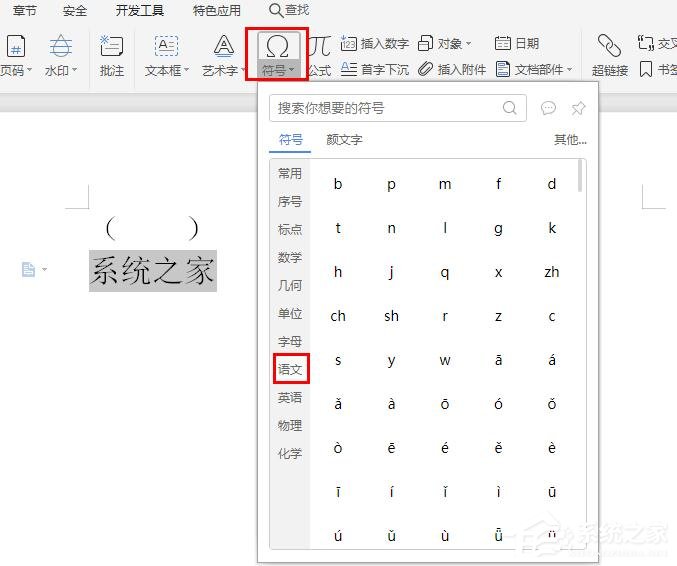This screenshot has height=566, width=677.
Task: Open the 文档部件 dropdown
Action: (x=569, y=70)
